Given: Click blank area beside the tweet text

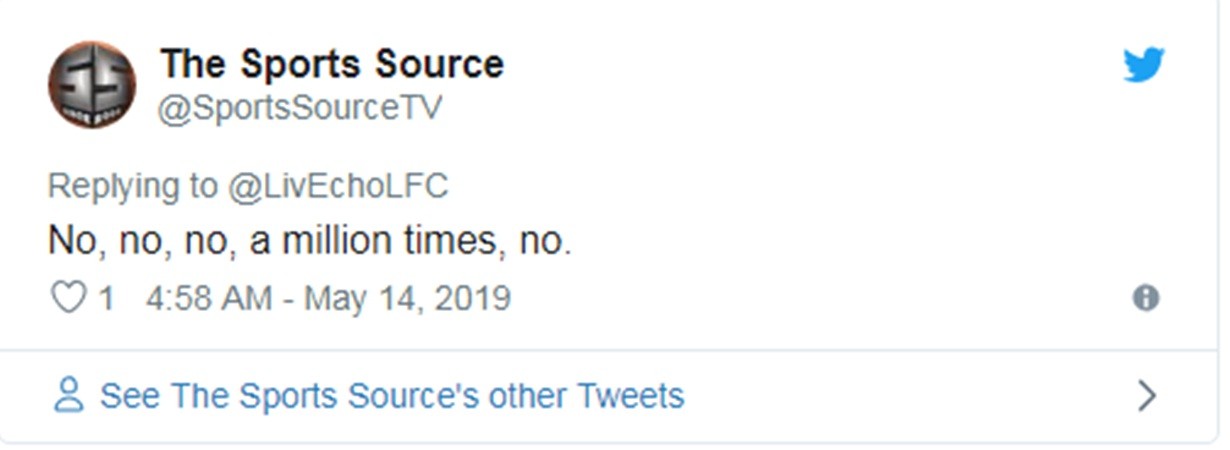Looking at the screenshot, I should click(850, 241).
